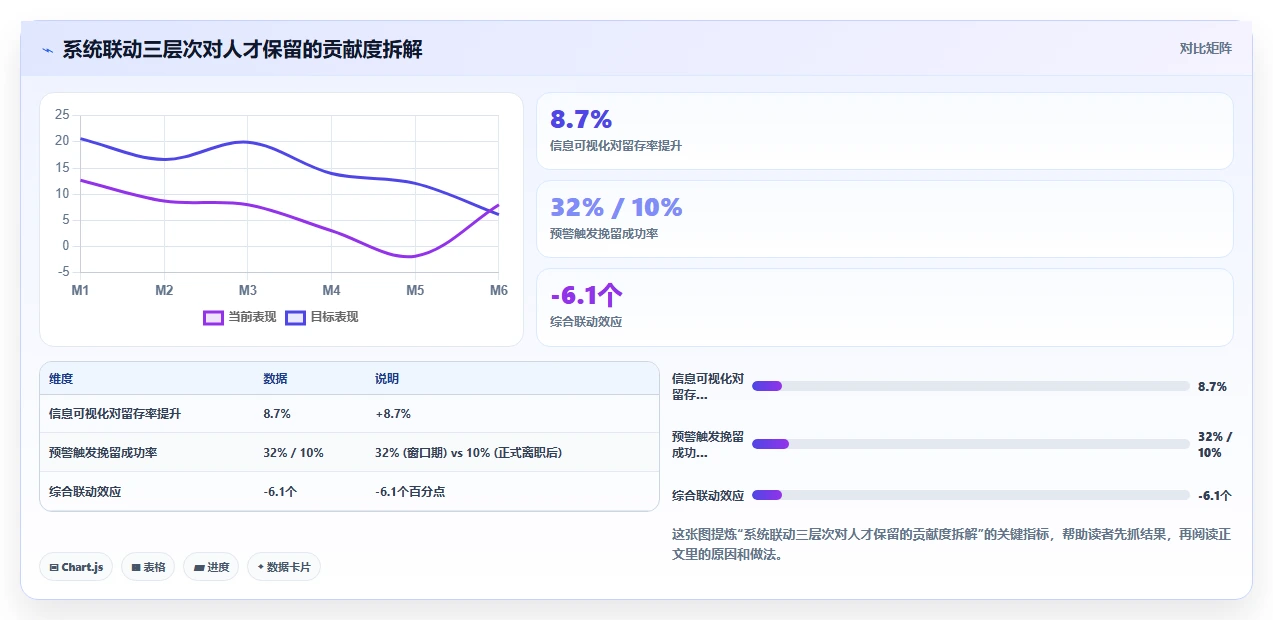Click the 综合联动效应 progress bar
The width and height of the screenshot is (1273, 620).
(970, 495)
